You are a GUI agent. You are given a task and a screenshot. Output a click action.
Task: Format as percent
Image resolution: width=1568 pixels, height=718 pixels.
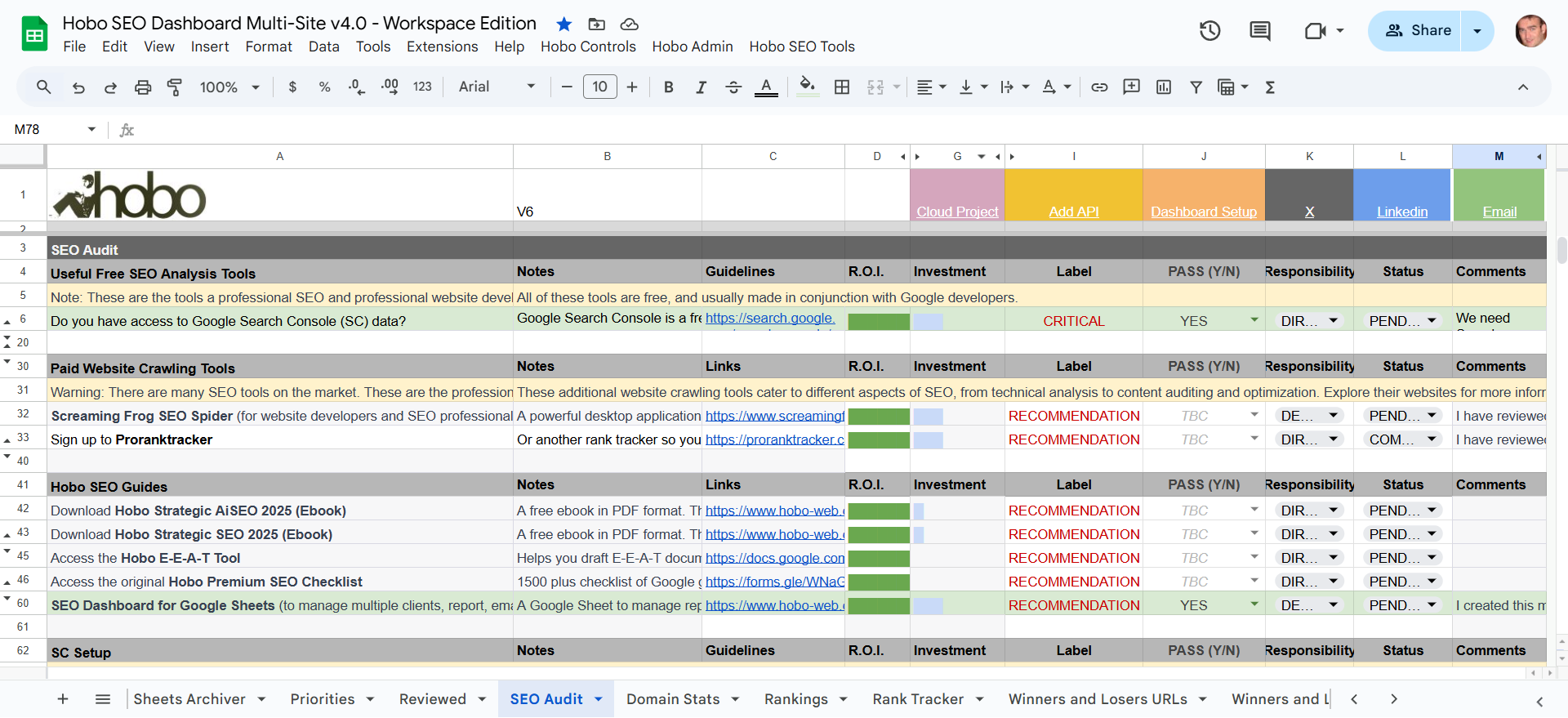[324, 87]
